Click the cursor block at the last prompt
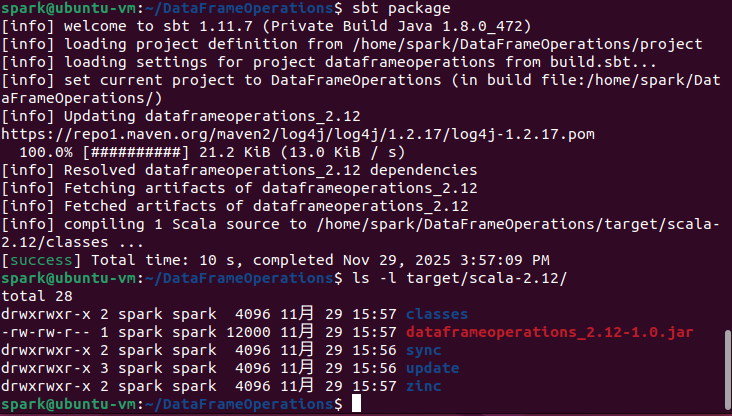Image resolution: width=732 pixels, height=416 pixels. click(356, 403)
